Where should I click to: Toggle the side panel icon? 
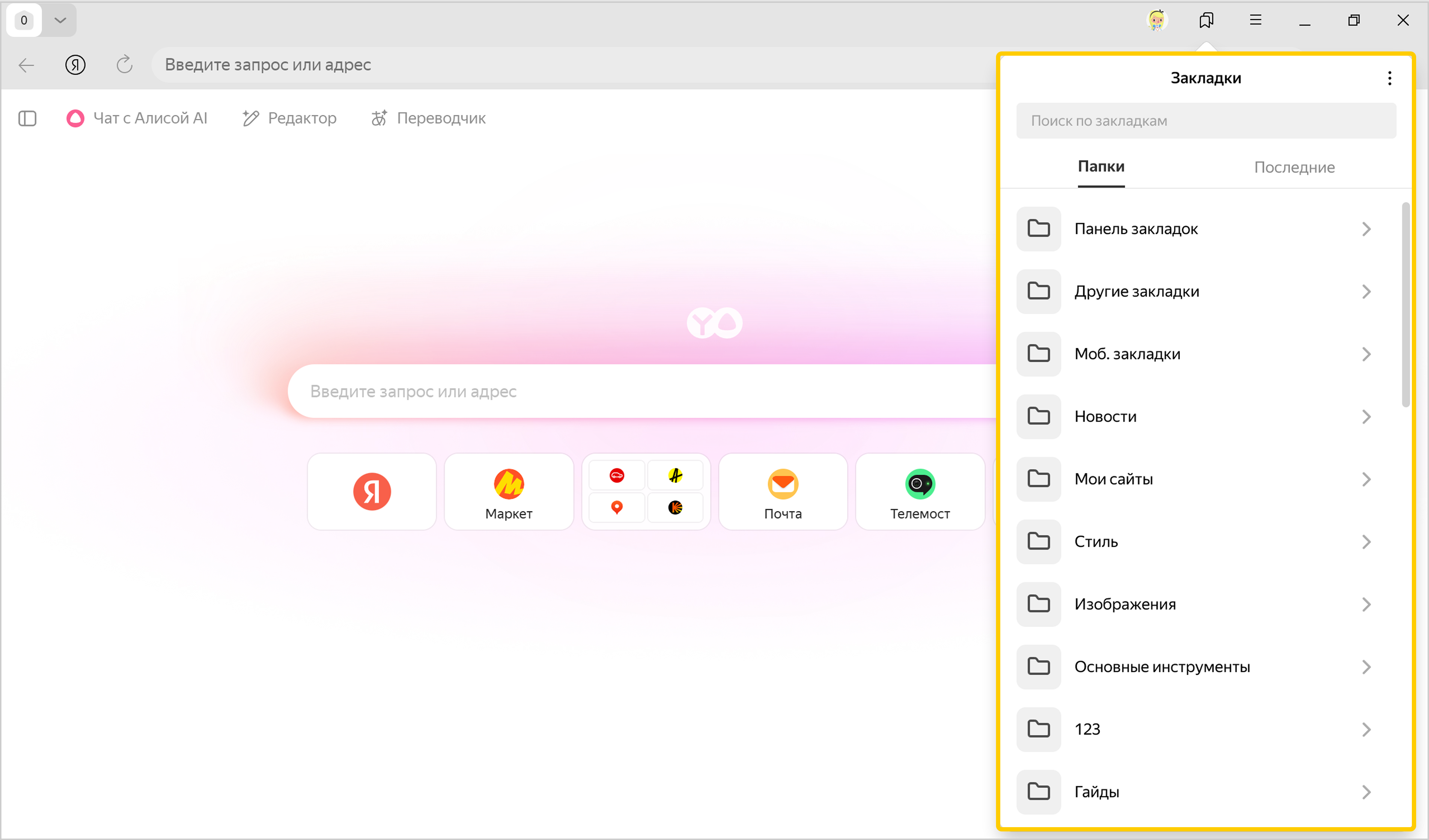(27, 118)
